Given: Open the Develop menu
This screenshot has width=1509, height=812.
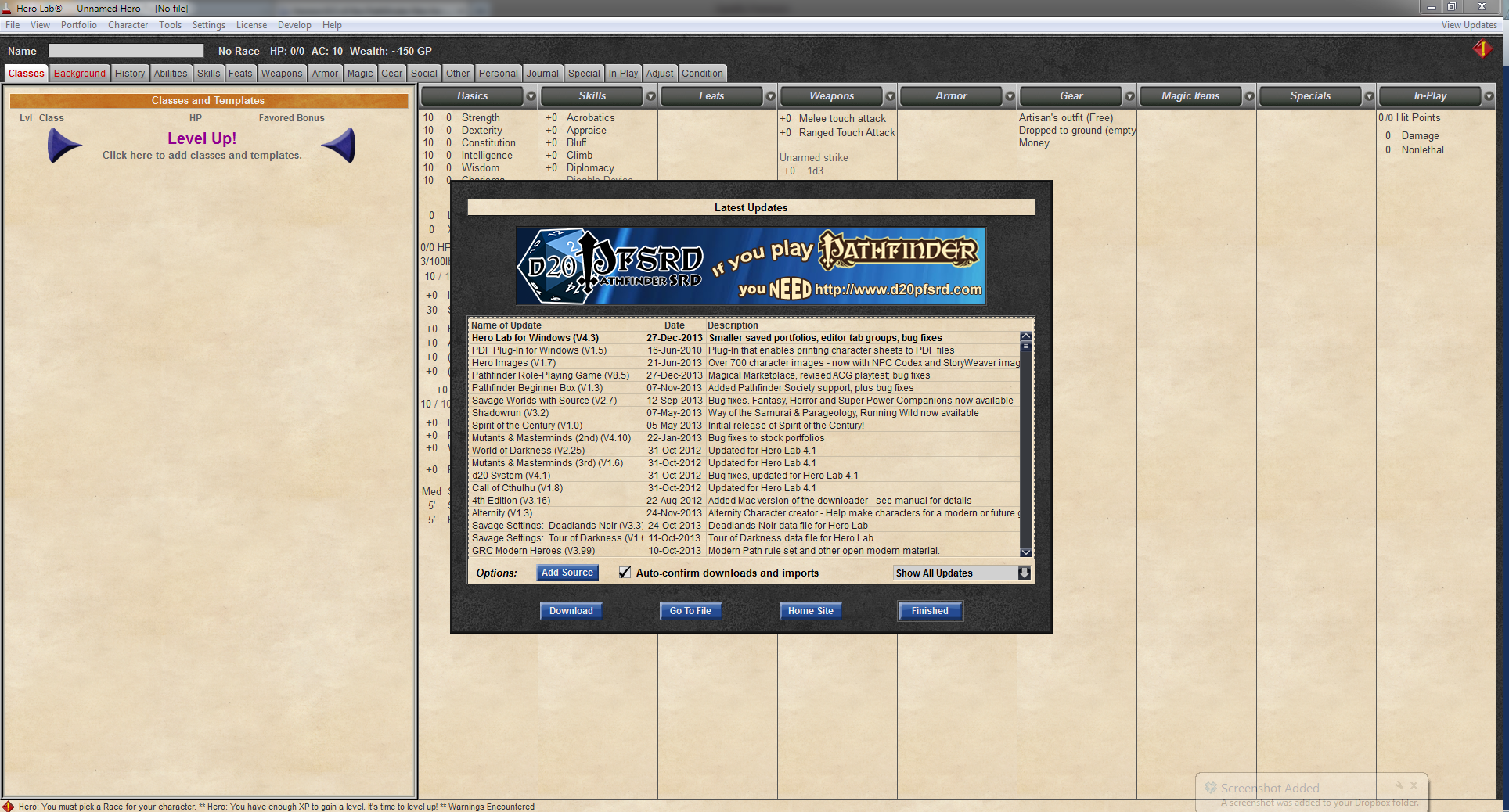Looking at the screenshot, I should (x=294, y=25).
